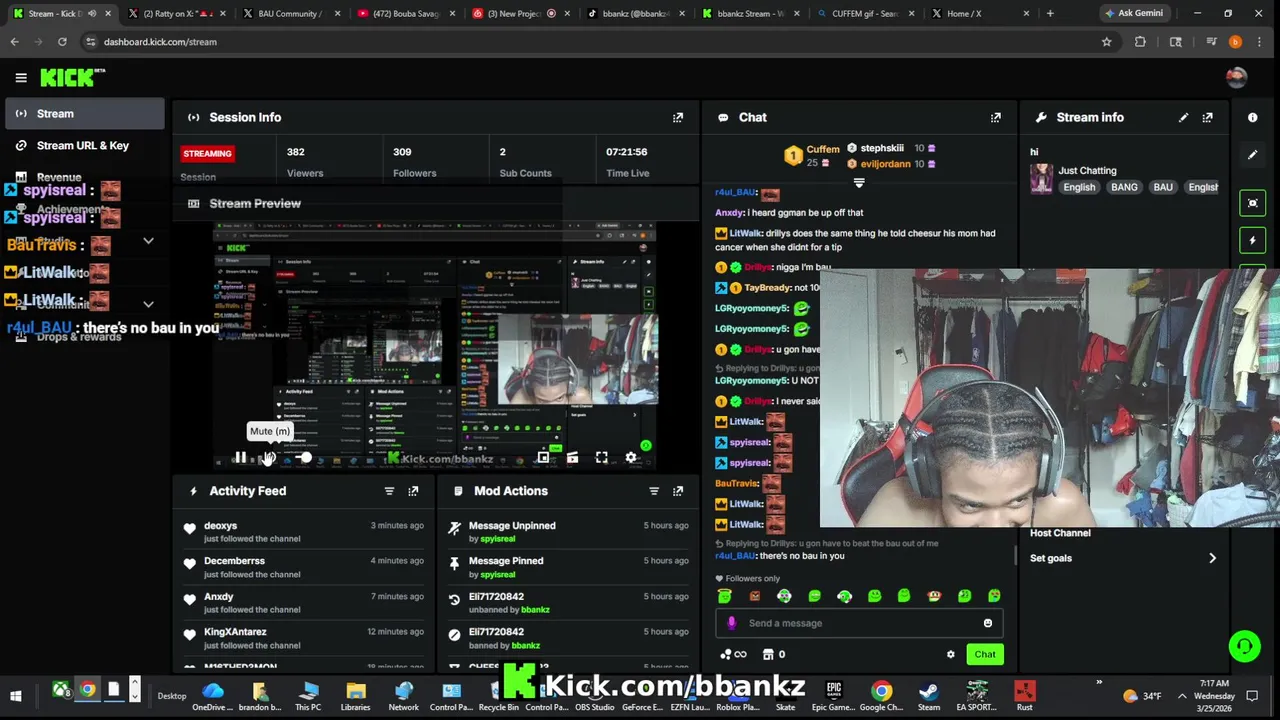
Task: Open stream preview player settings gear
Action: click(x=630, y=457)
